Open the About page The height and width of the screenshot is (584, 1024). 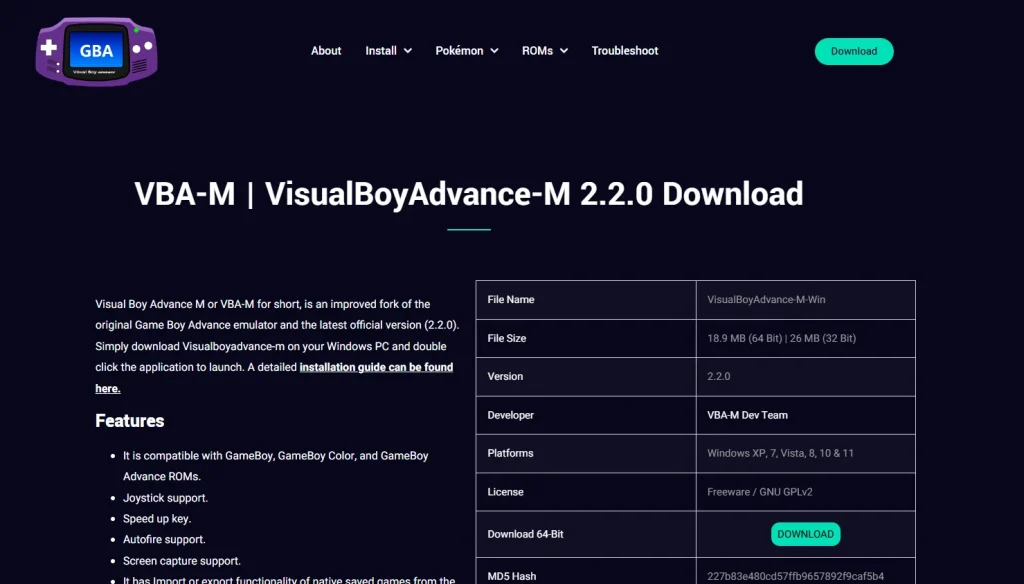[x=326, y=50]
